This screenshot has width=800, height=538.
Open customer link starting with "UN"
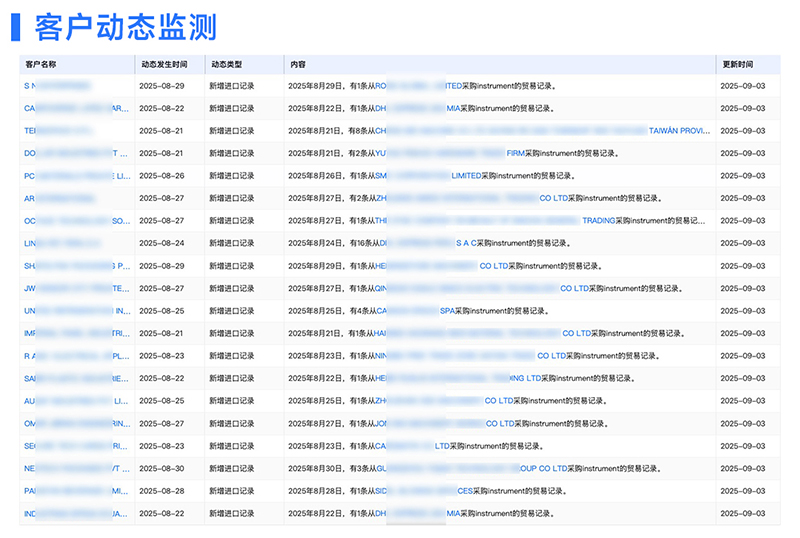click(77, 311)
